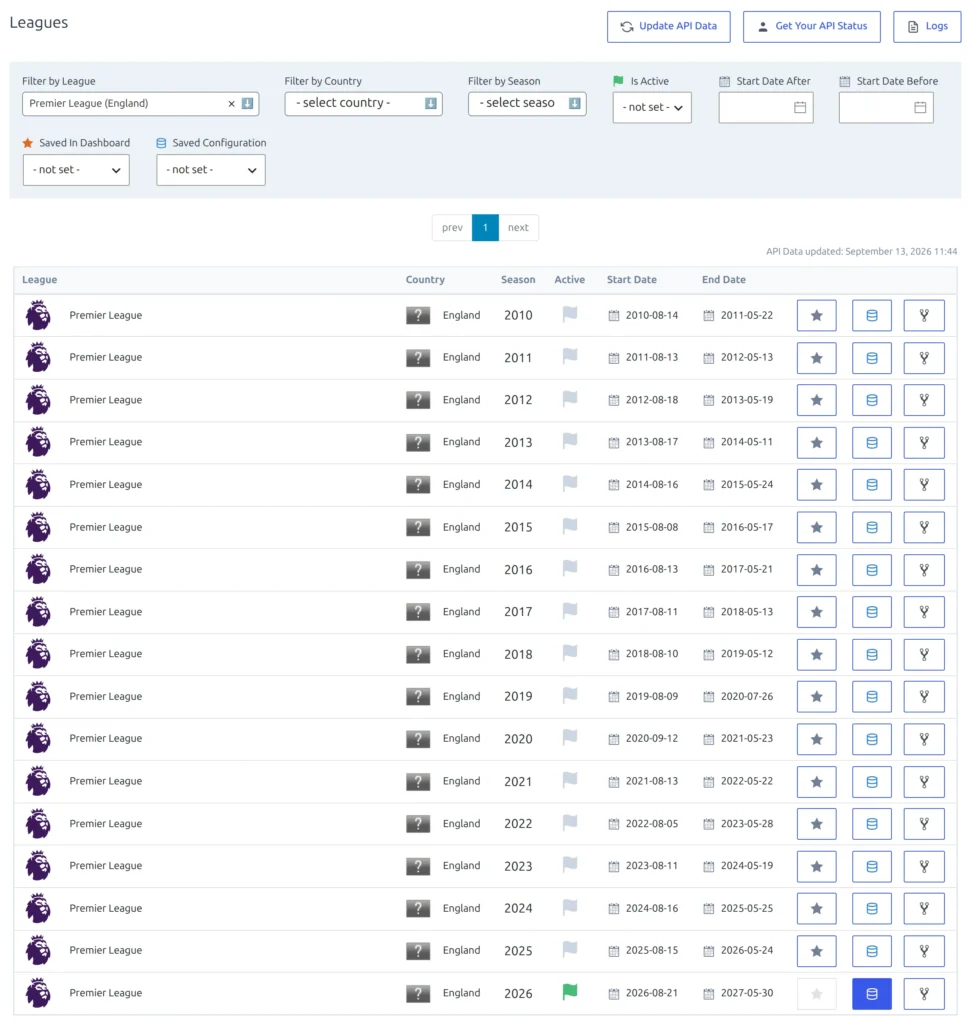Click the green active flag for season 2026
The height and width of the screenshot is (1024, 967).
click(570, 992)
